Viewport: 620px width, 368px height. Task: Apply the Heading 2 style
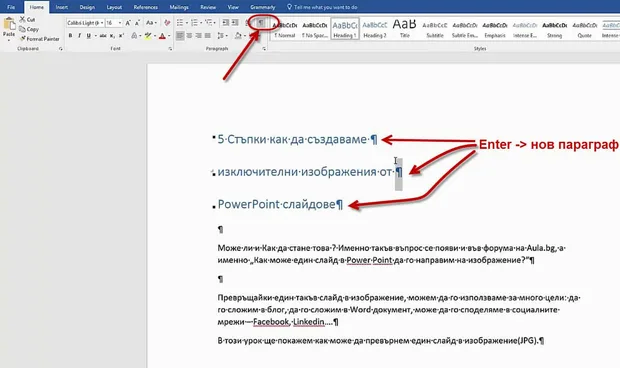[x=375, y=29]
